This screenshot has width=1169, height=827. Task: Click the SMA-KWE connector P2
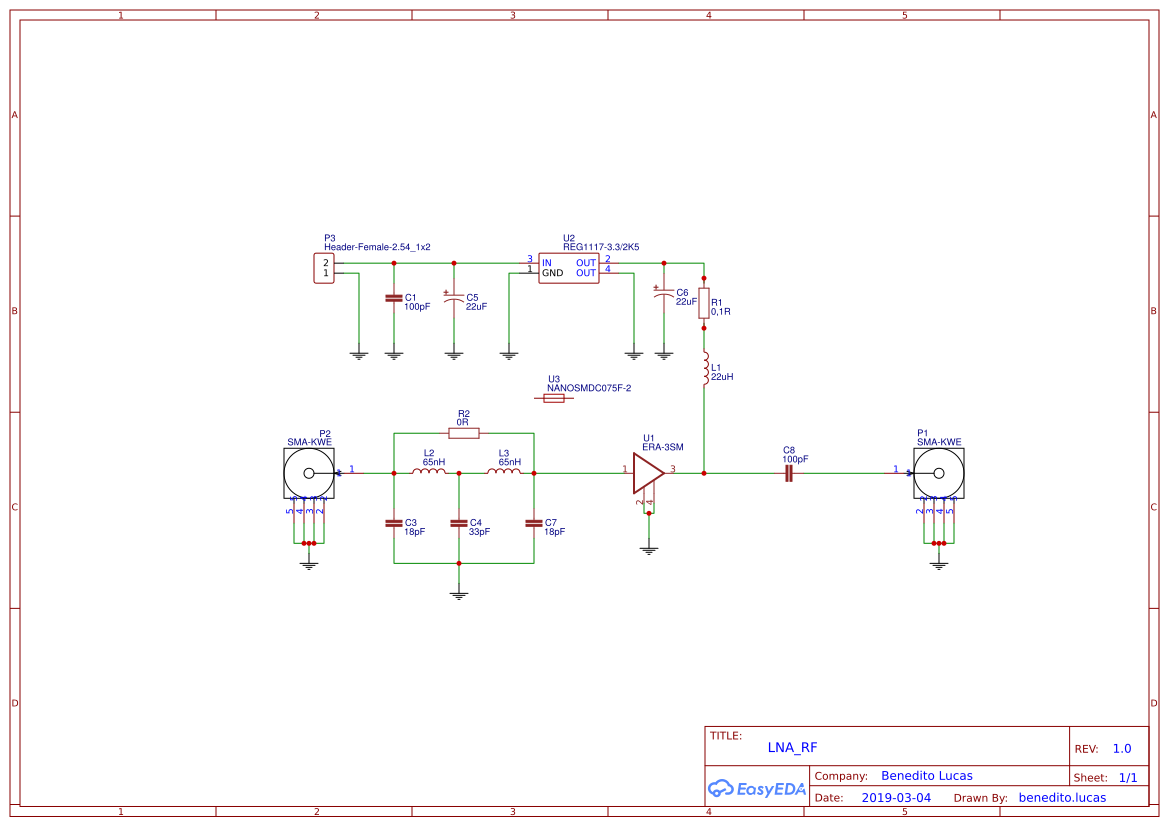coord(308,471)
